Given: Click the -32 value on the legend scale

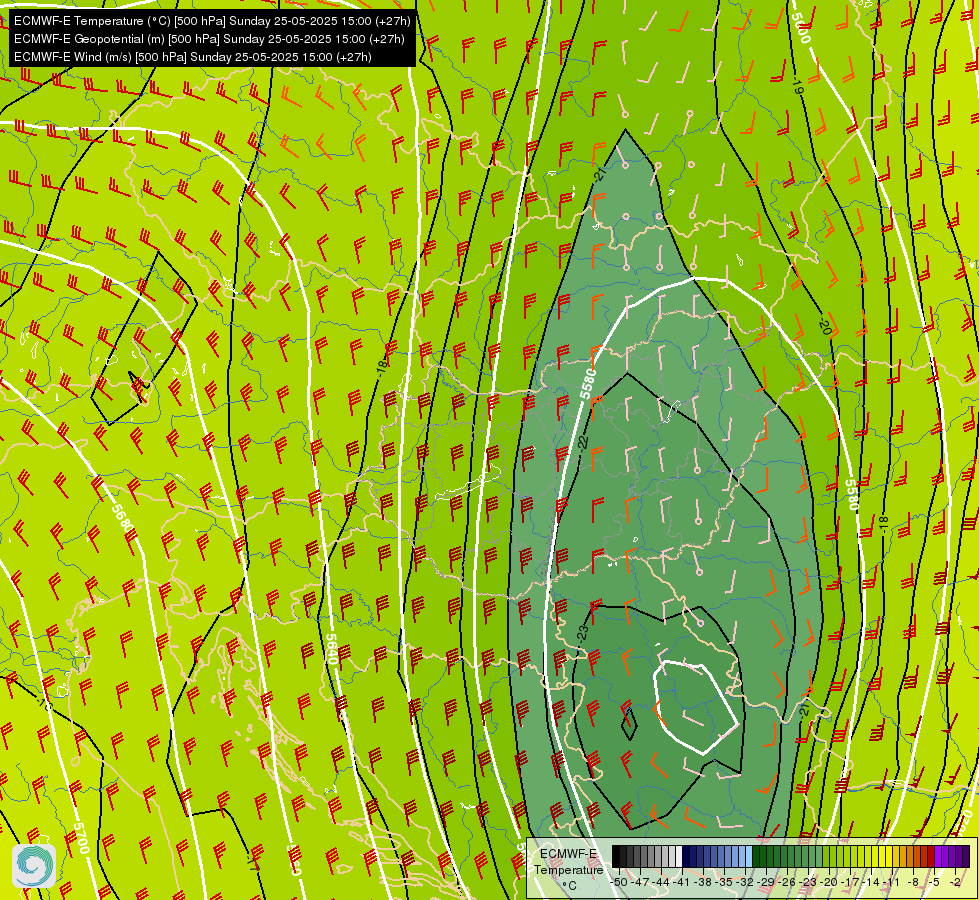Looking at the screenshot, I should click(745, 882).
